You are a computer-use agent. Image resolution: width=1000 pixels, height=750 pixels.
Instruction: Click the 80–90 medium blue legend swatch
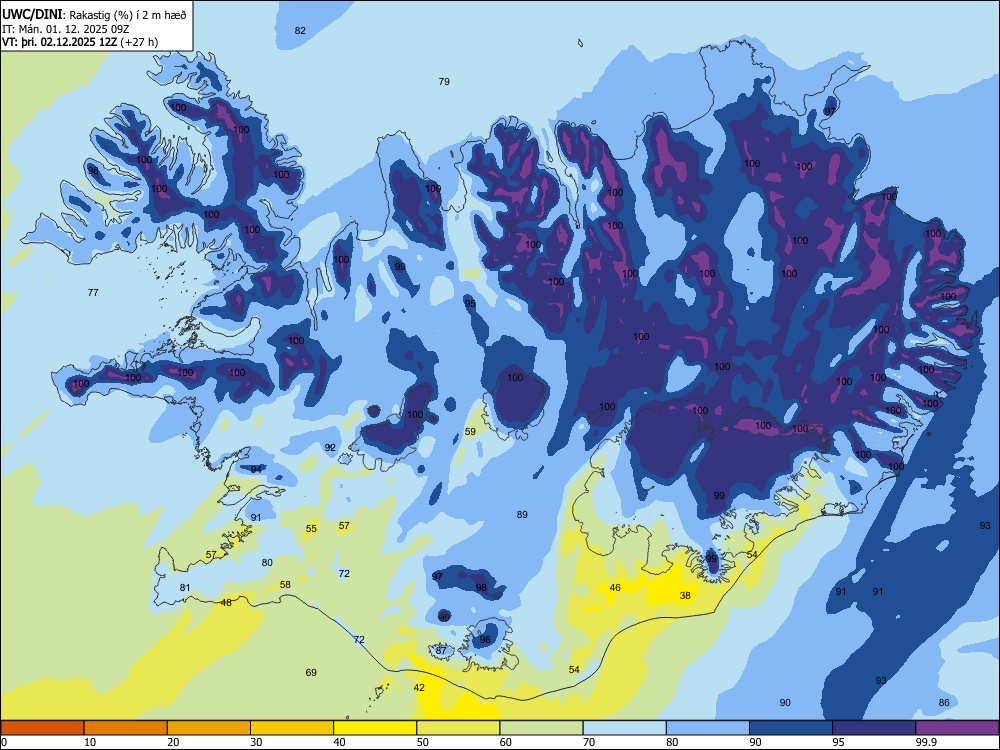[708, 728]
